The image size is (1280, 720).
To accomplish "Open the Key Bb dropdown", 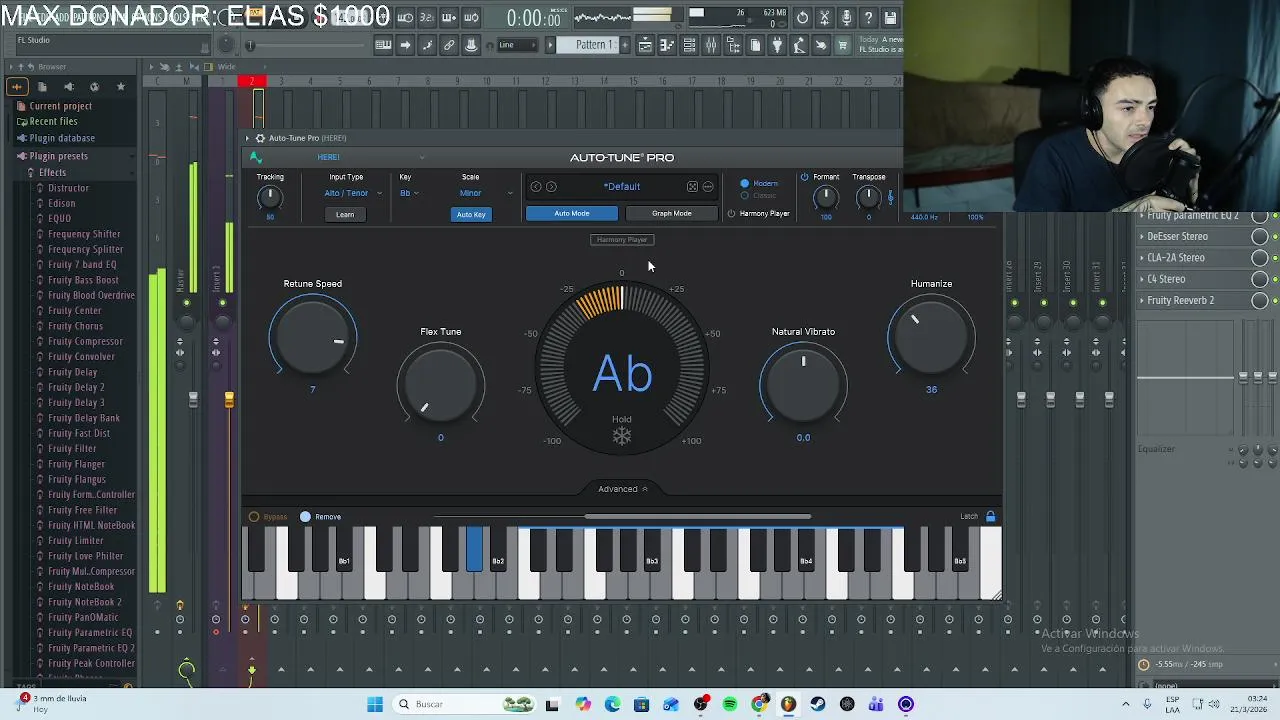I will 409,193.
